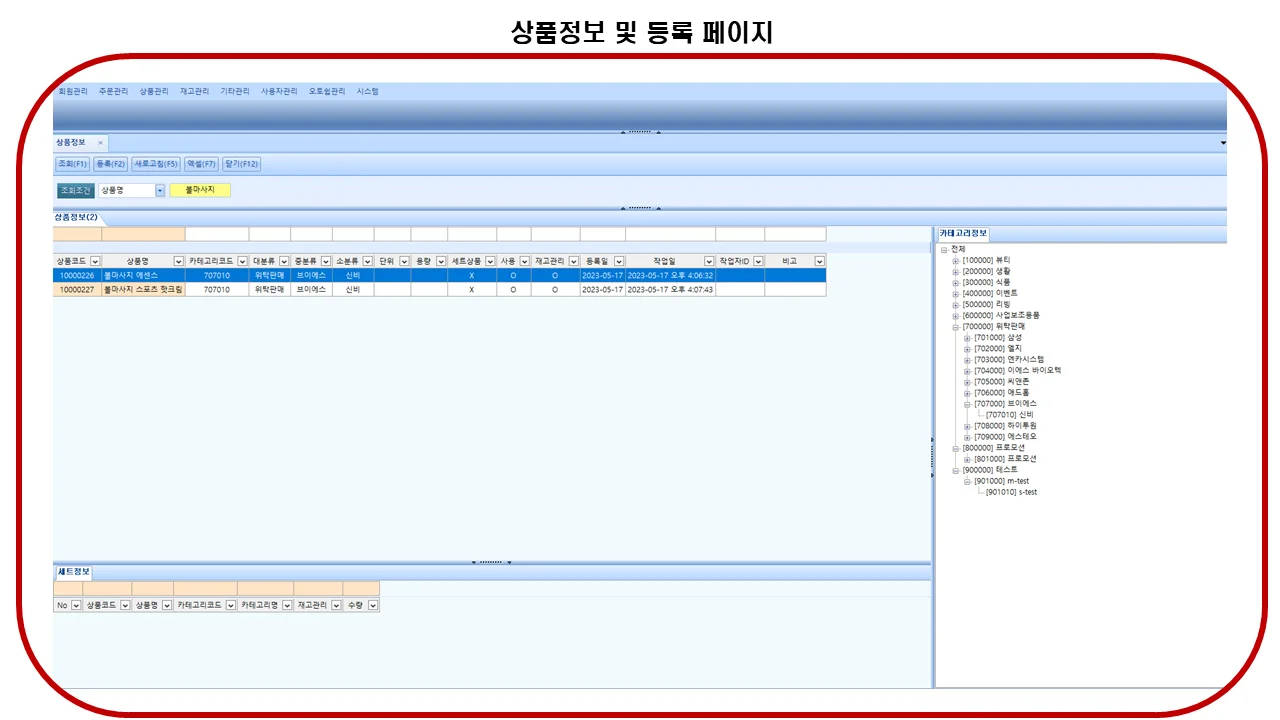Click the 엑셀(F7) export button
1280x720 pixels.
click(x=201, y=164)
